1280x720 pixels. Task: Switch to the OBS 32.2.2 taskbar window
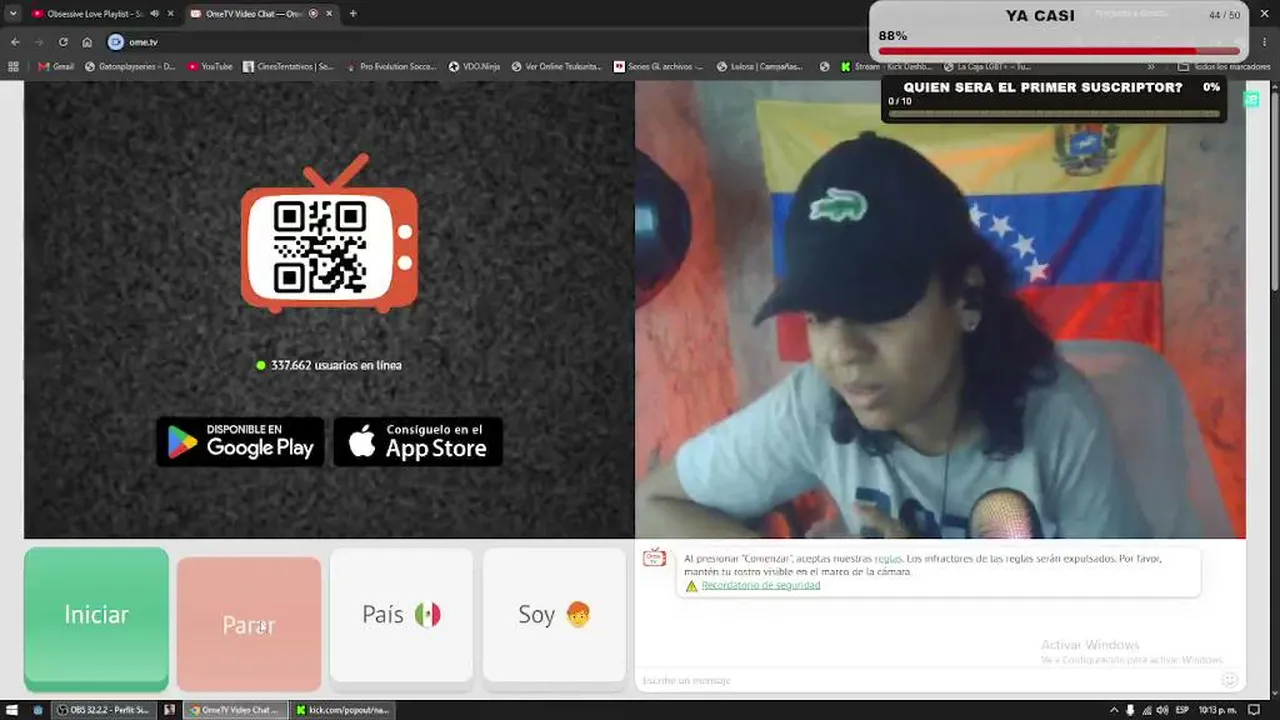[x=103, y=710]
